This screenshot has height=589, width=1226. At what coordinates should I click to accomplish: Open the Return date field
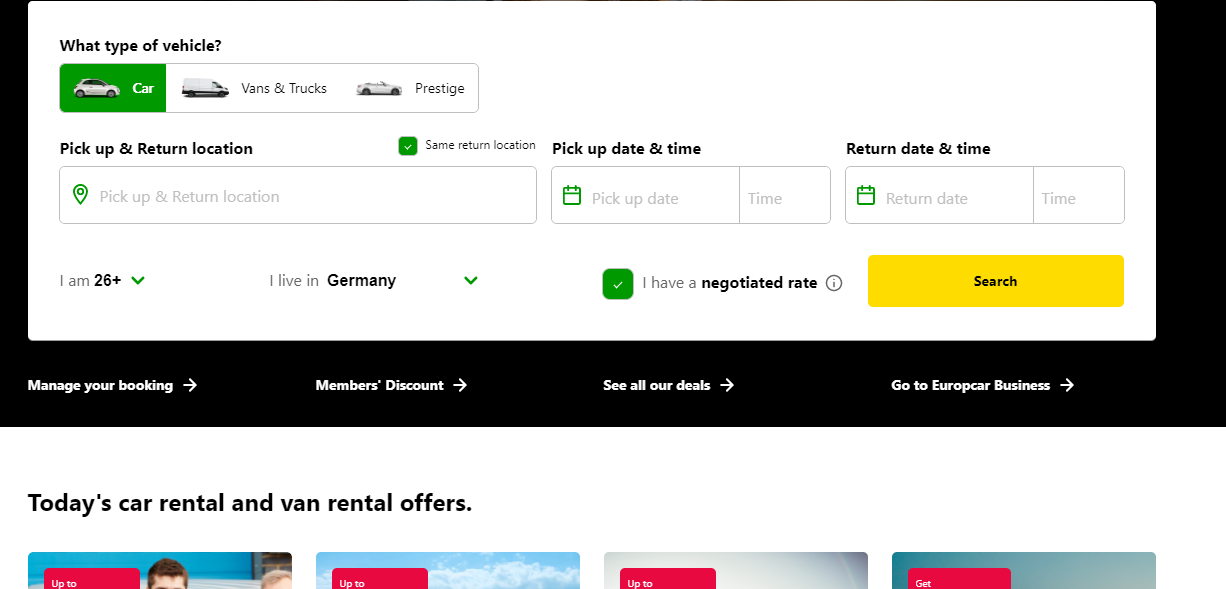pos(940,195)
